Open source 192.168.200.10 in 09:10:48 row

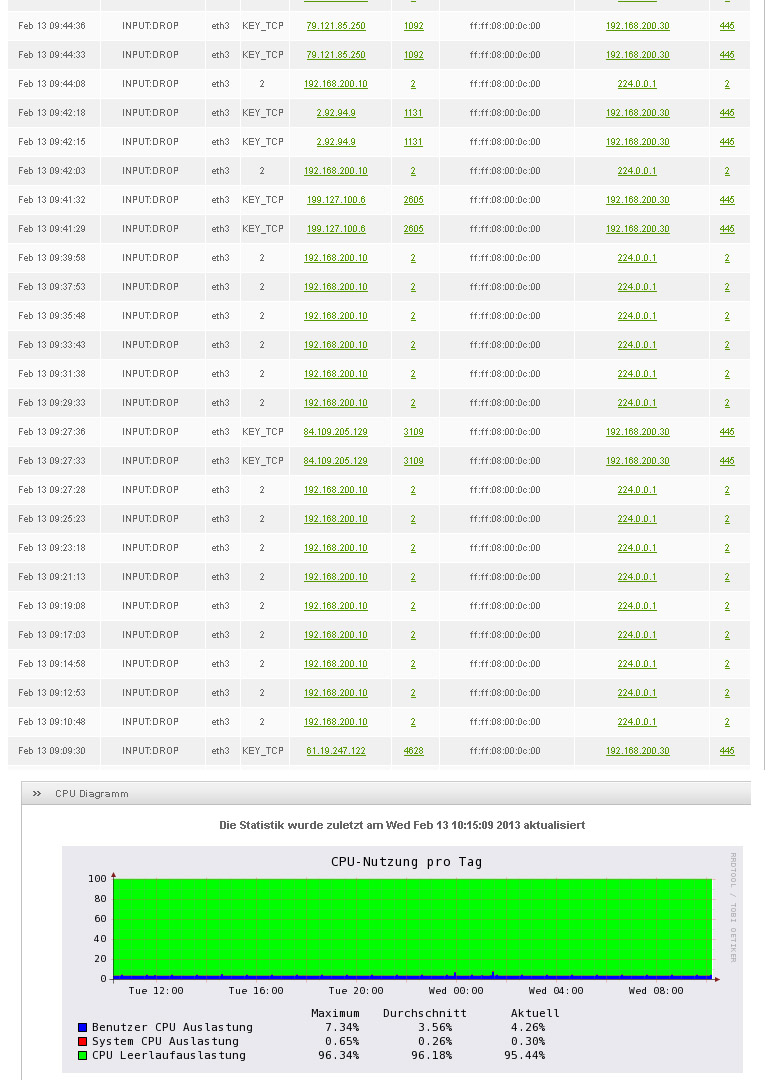tap(335, 722)
